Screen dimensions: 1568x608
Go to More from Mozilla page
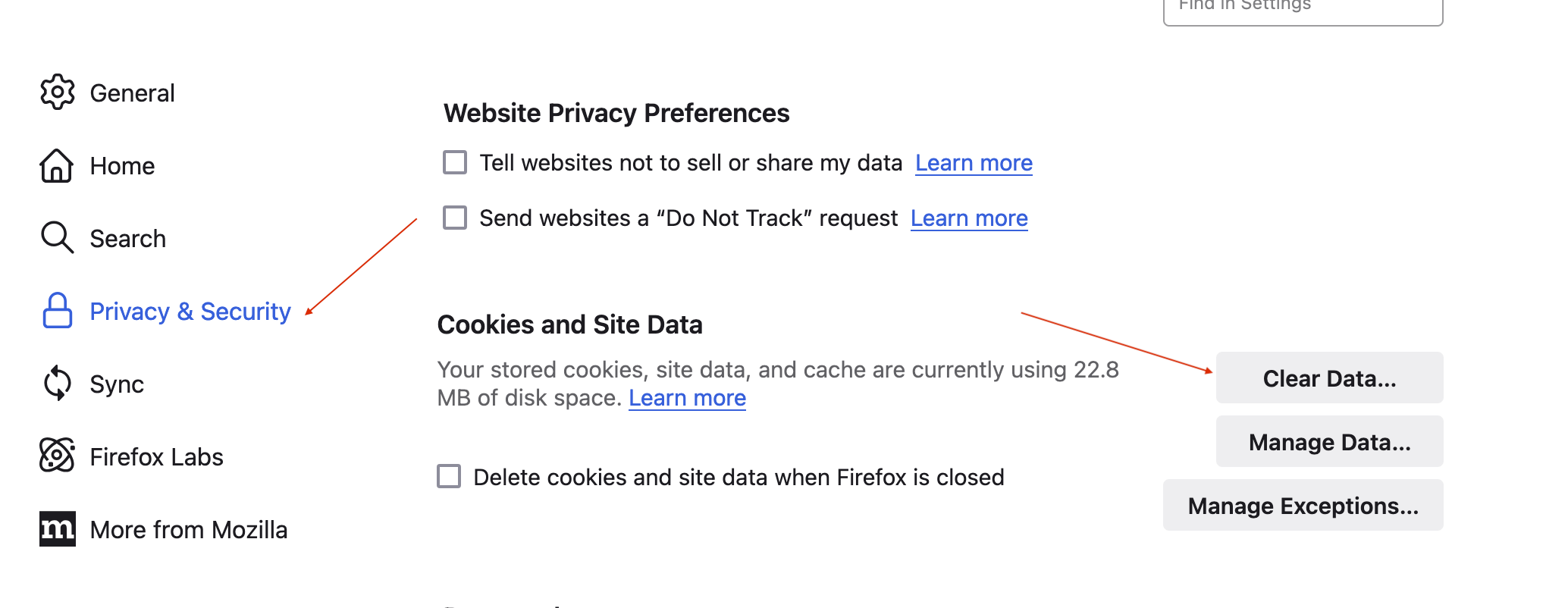188,530
